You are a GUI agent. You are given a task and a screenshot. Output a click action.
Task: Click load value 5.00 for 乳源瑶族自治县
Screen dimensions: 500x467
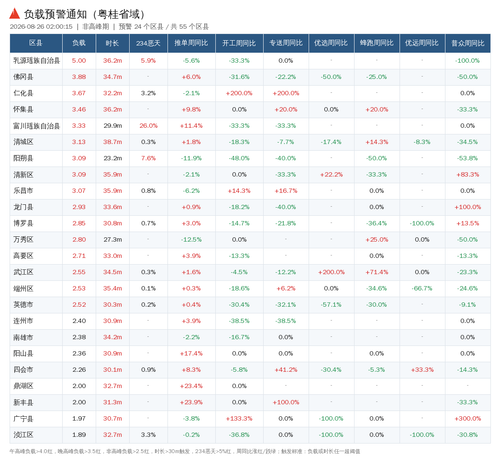79,61
